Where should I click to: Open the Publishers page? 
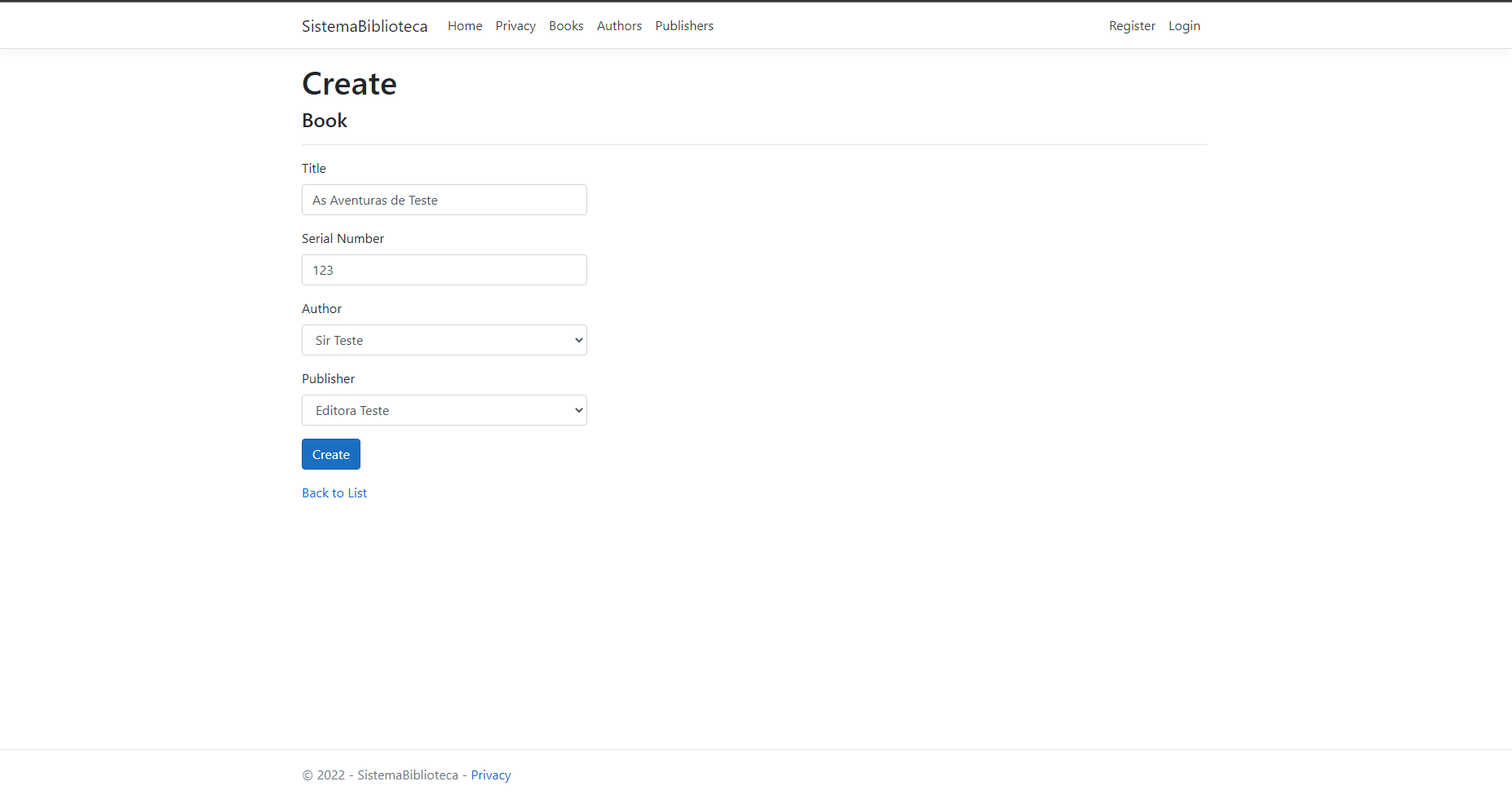(x=683, y=25)
